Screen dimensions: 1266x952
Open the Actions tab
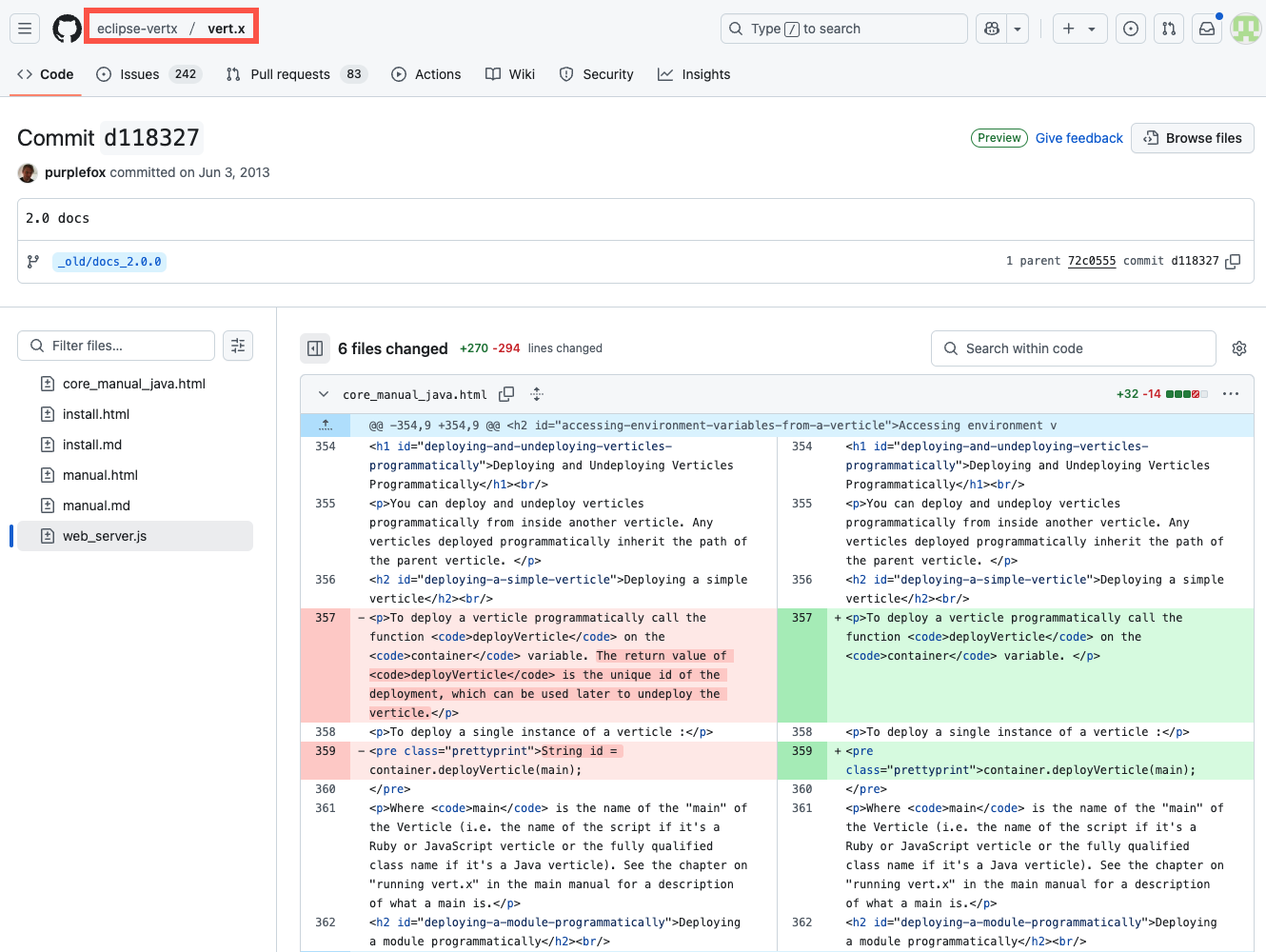coord(425,74)
